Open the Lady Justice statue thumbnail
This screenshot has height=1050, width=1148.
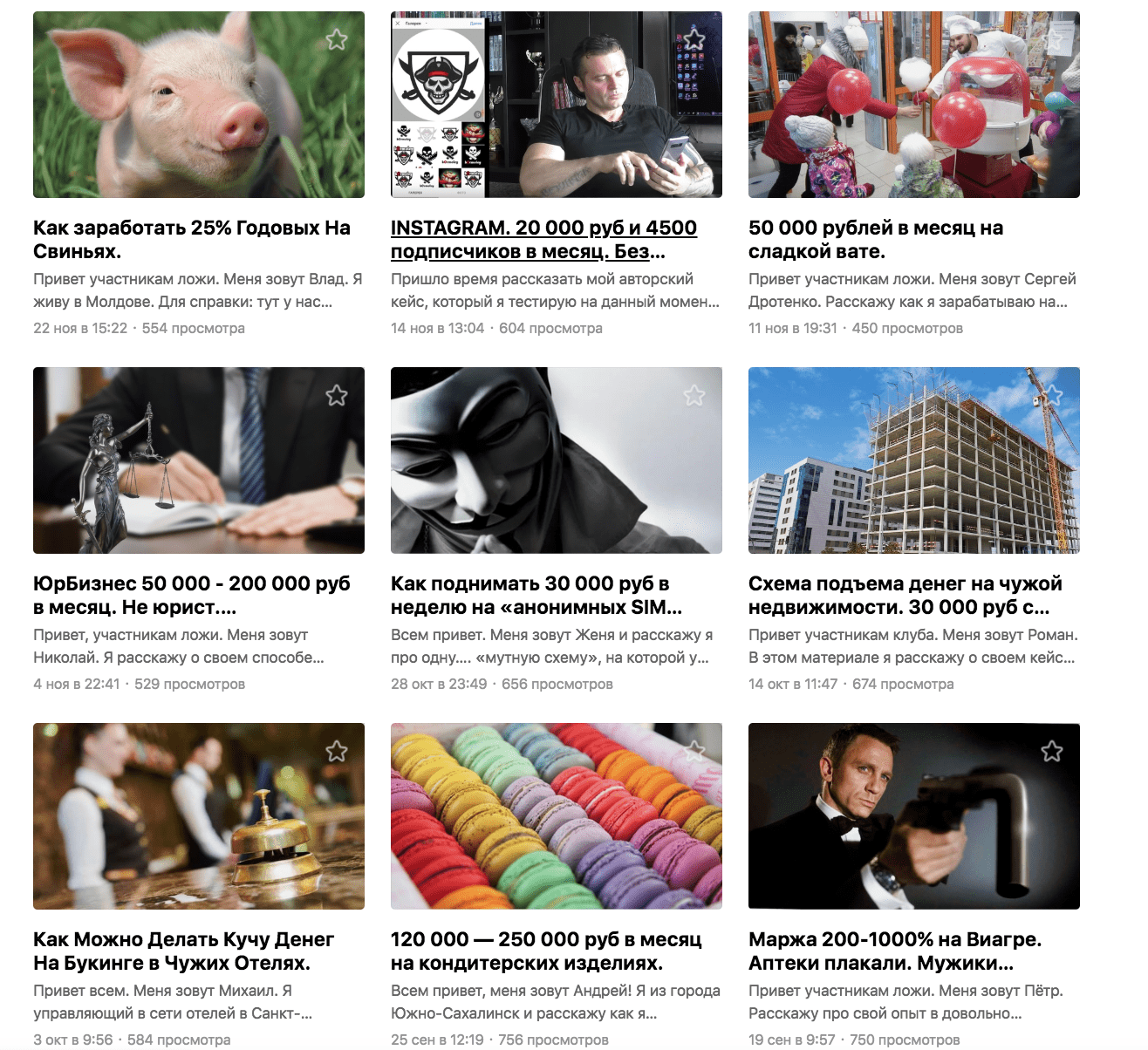[x=199, y=460]
